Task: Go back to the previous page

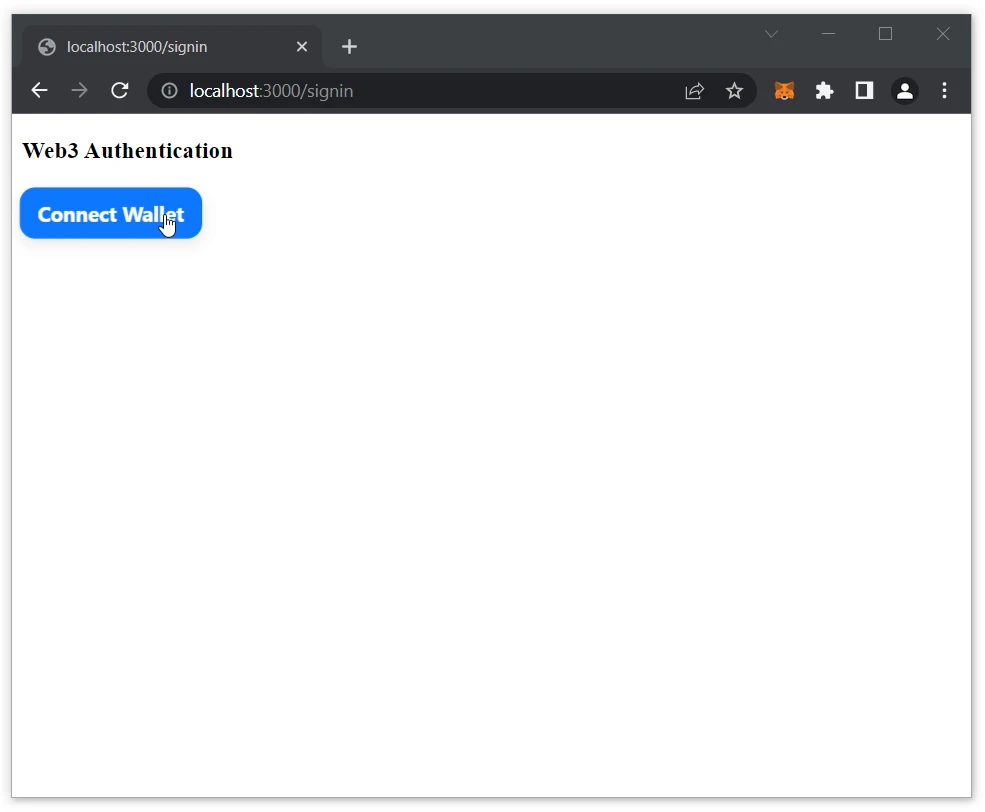Action: (x=40, y=91)
